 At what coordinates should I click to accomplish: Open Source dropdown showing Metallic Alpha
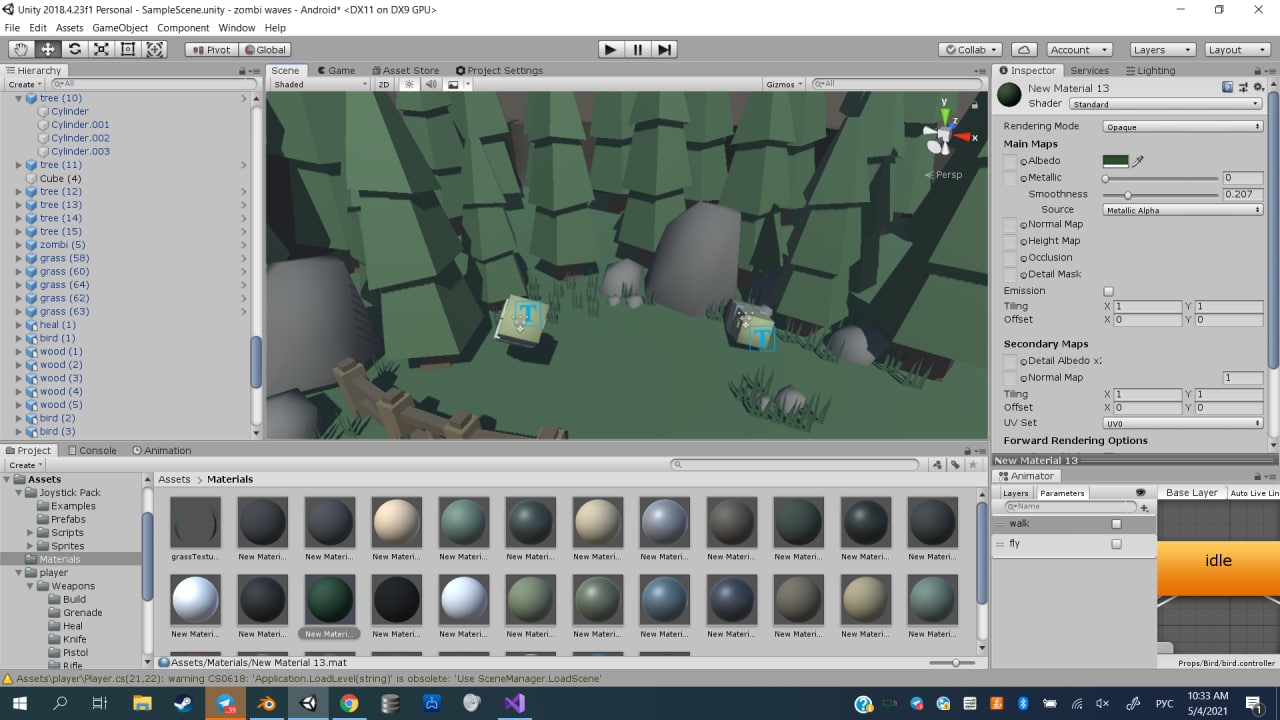tap(1183, 210)
